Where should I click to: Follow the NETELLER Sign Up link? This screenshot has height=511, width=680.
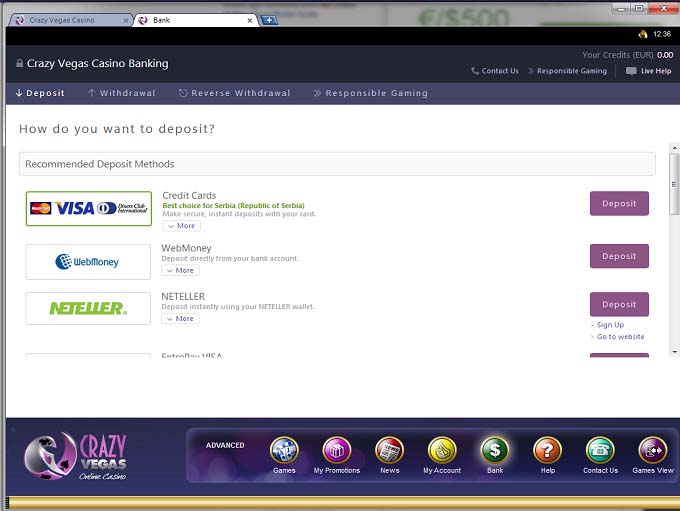[610, 325]
